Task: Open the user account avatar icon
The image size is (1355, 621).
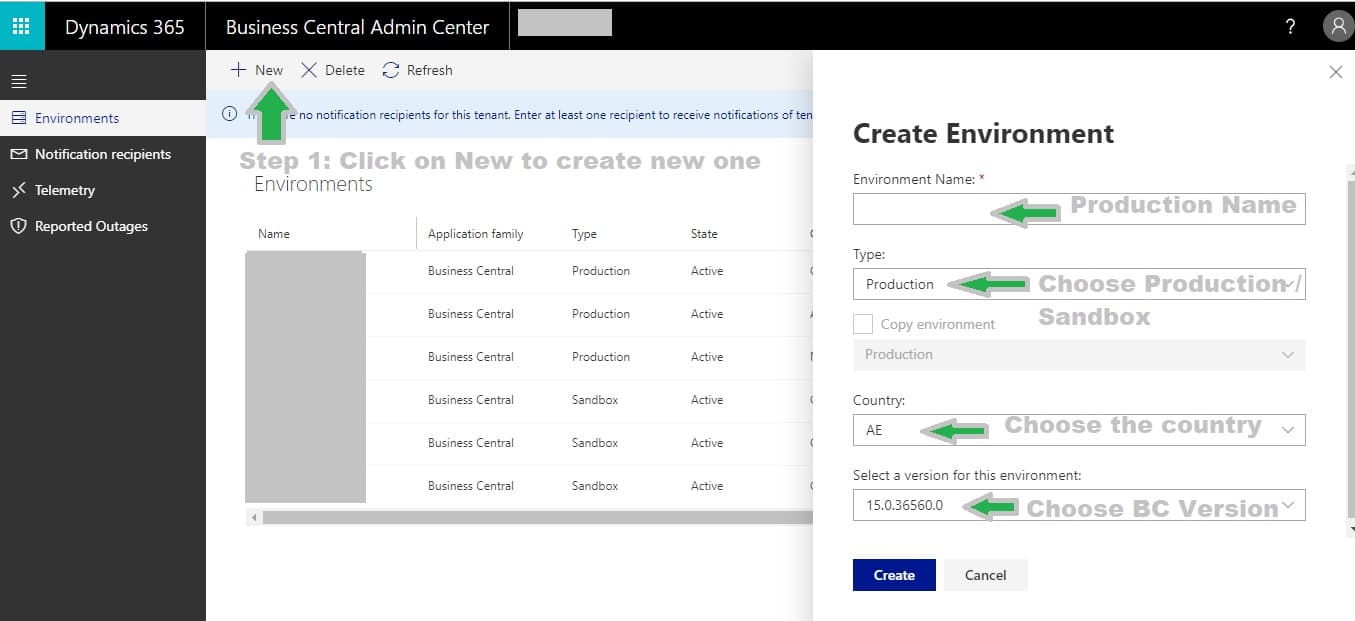Action: 1338,25
